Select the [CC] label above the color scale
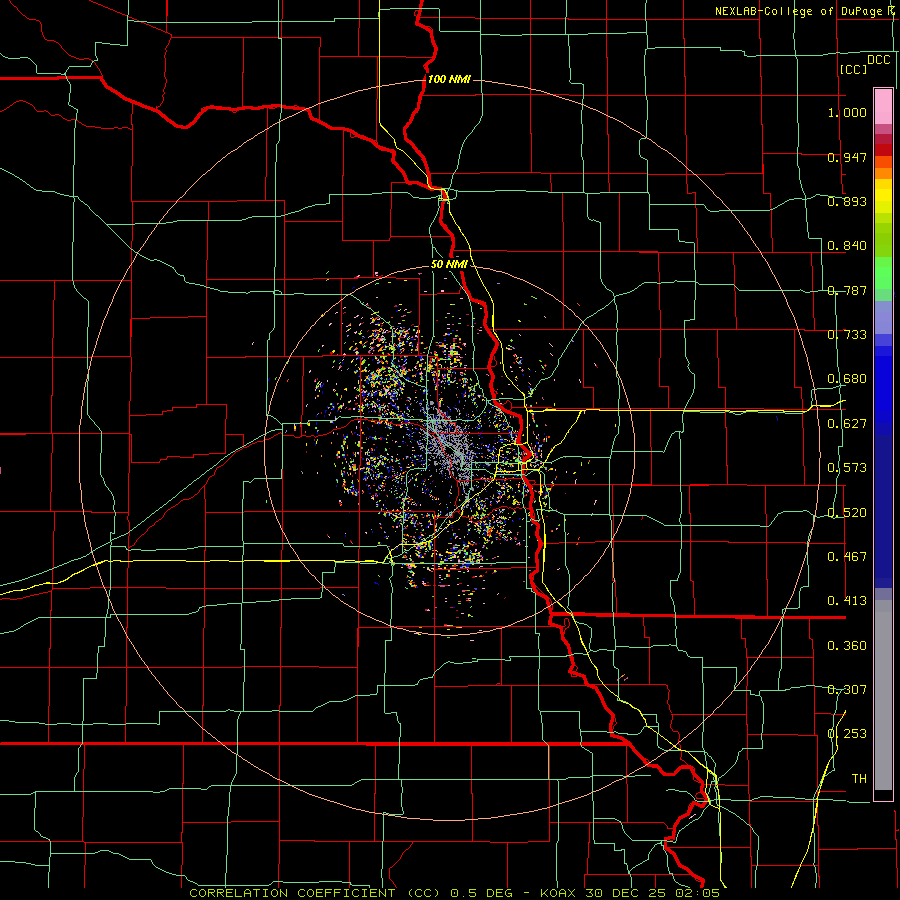 (x=853, y=69)
